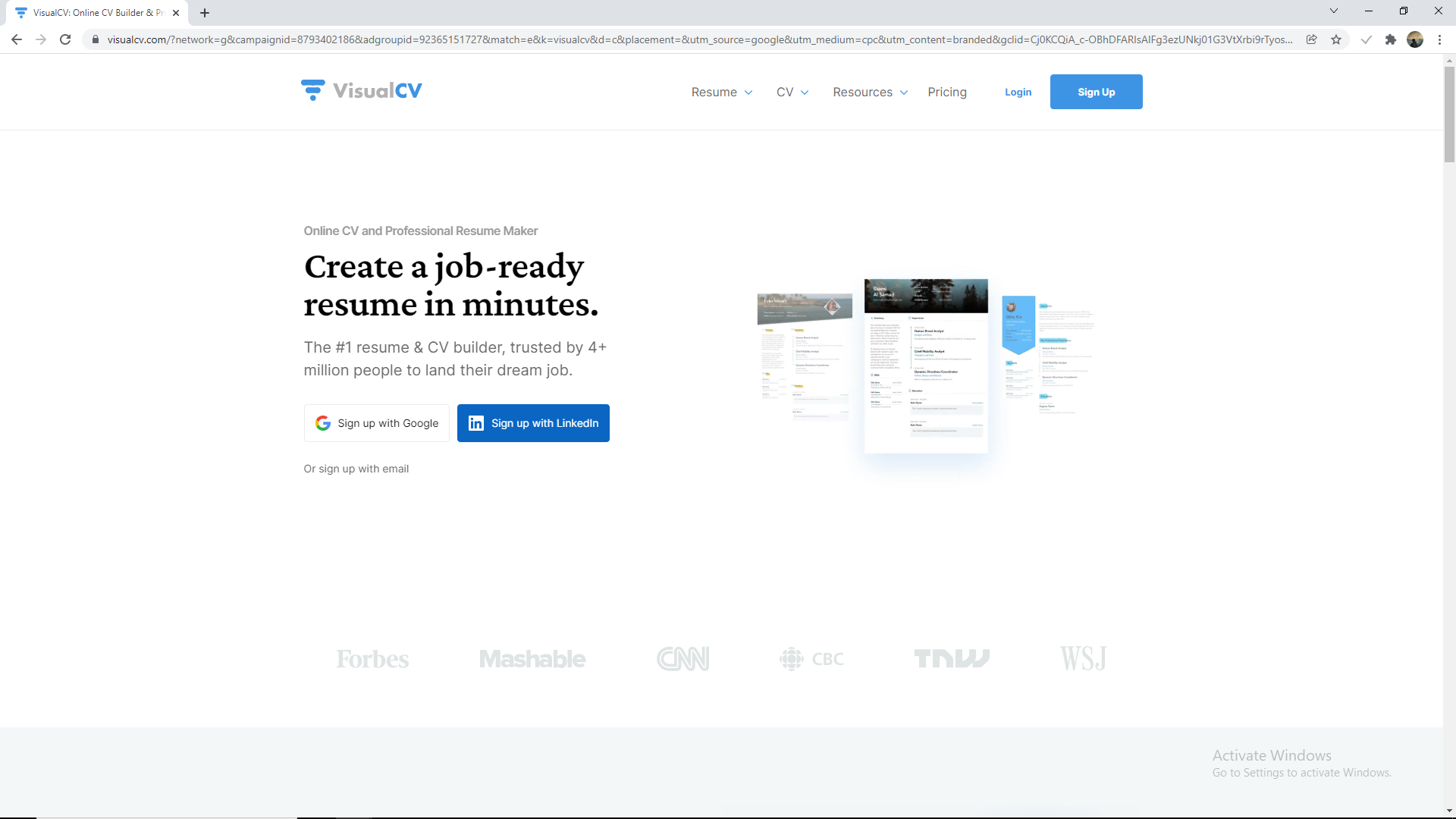This screenshot has width=1456, height=819.
Task: Click the VisualCV logo icon
Action: [x=314, y=91]
